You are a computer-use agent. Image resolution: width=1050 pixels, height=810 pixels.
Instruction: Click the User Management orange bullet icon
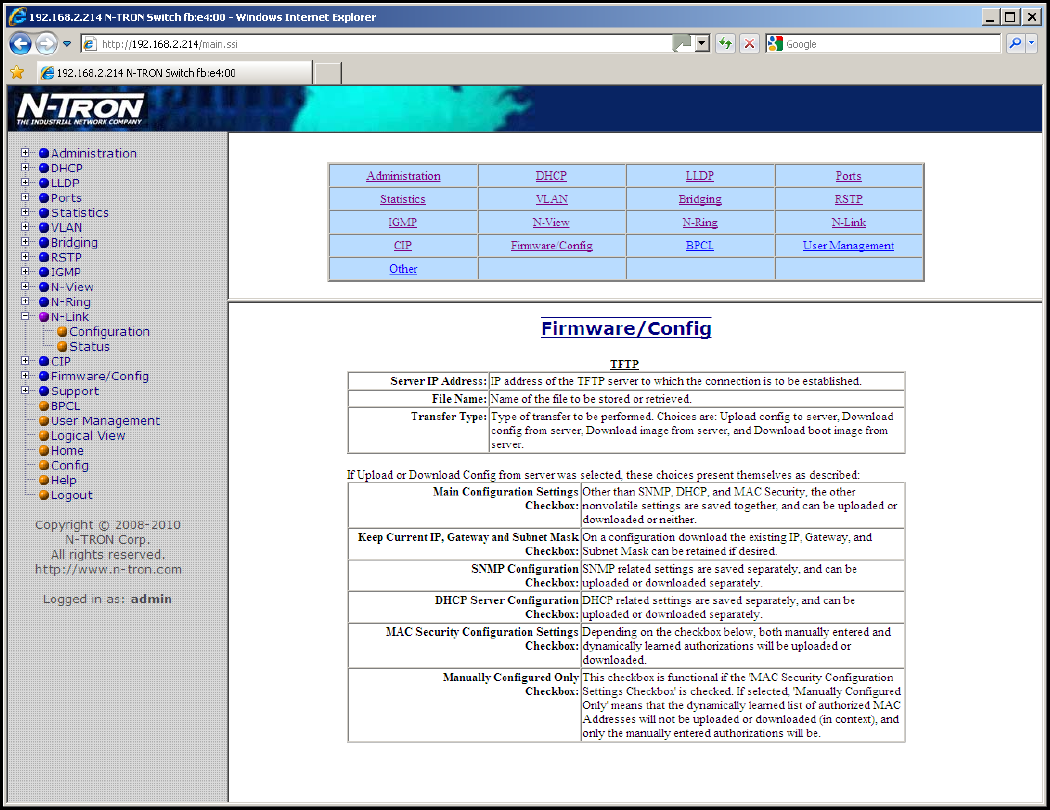point(44,420)
